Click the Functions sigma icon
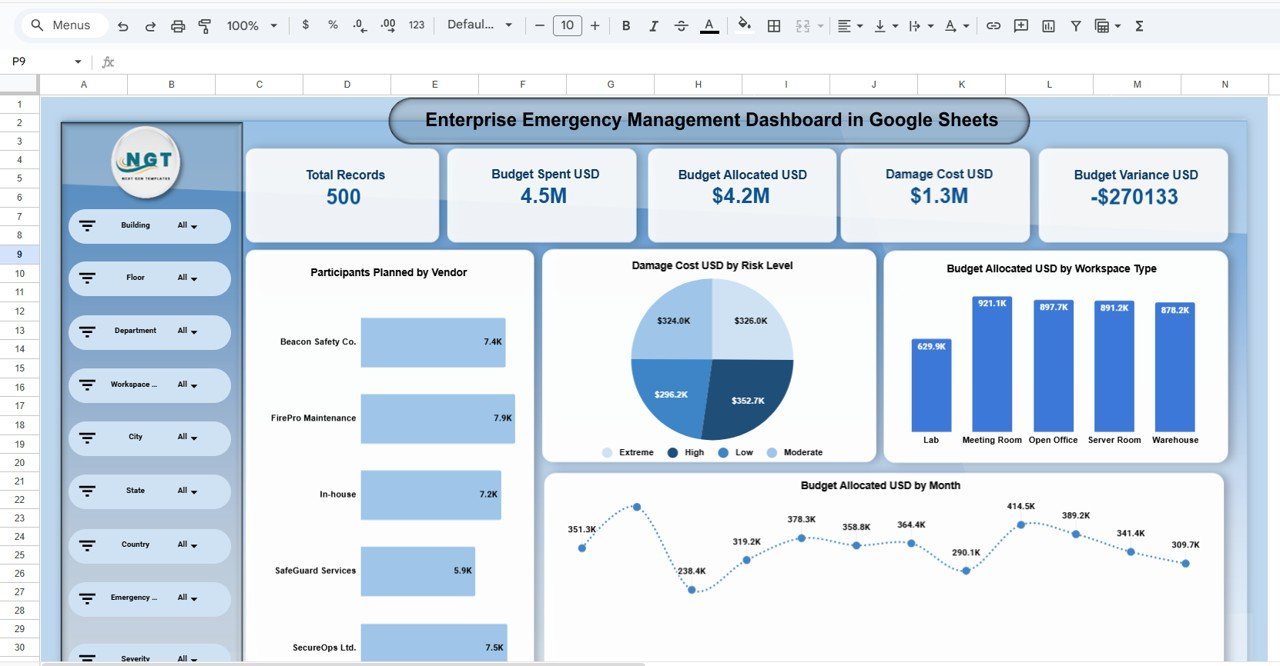The image size is (1280, 666). 1138,25
